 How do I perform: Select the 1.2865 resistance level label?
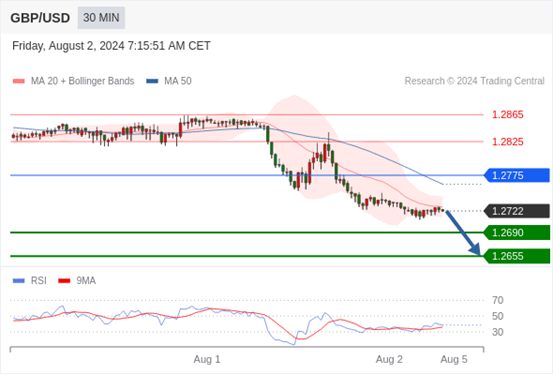[x=508, y=115]
